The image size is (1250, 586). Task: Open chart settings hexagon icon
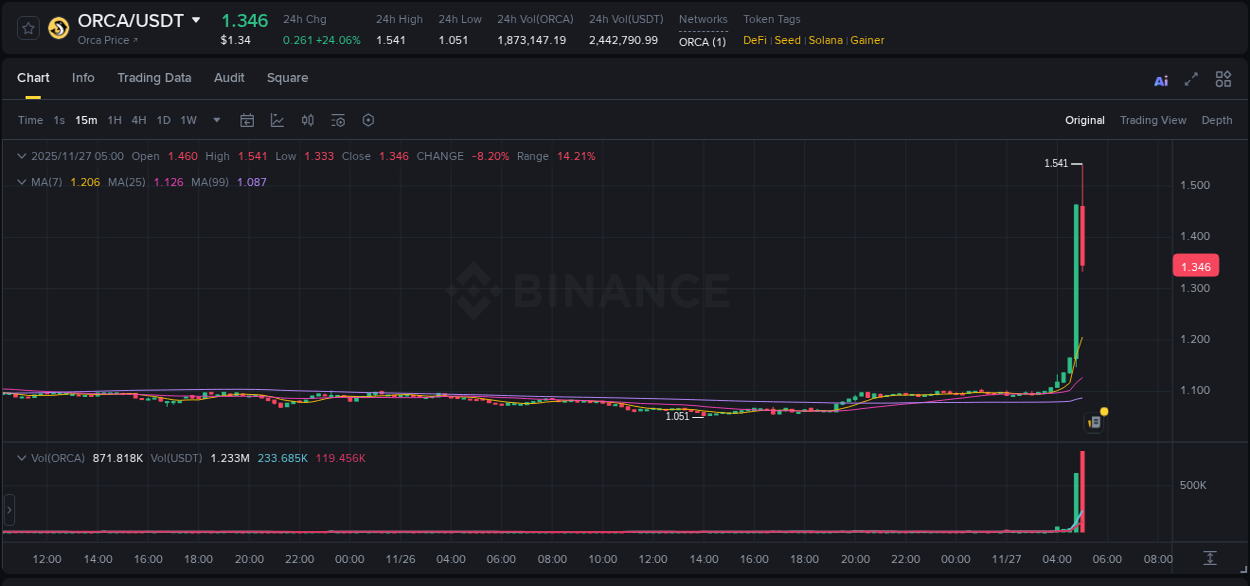(368, 119)
